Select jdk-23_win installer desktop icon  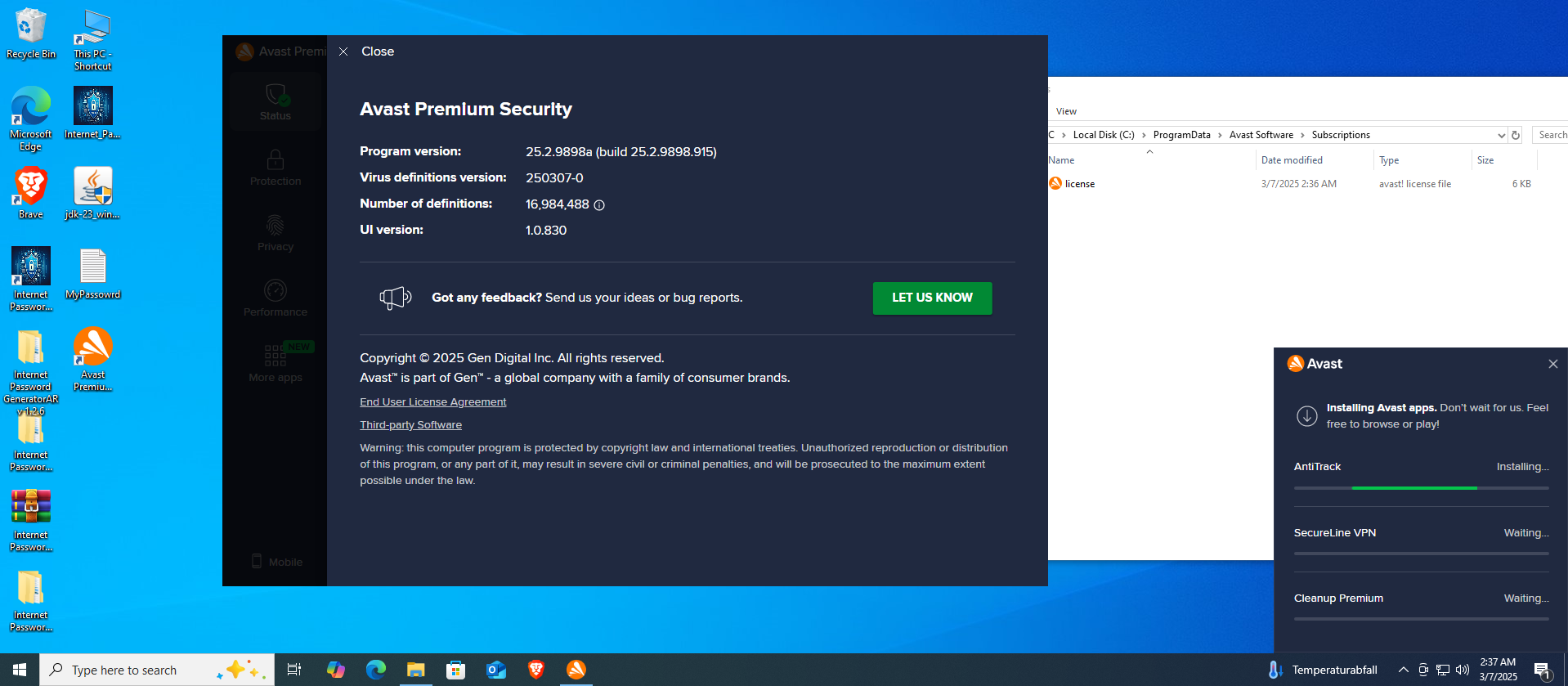pos(93,193)
